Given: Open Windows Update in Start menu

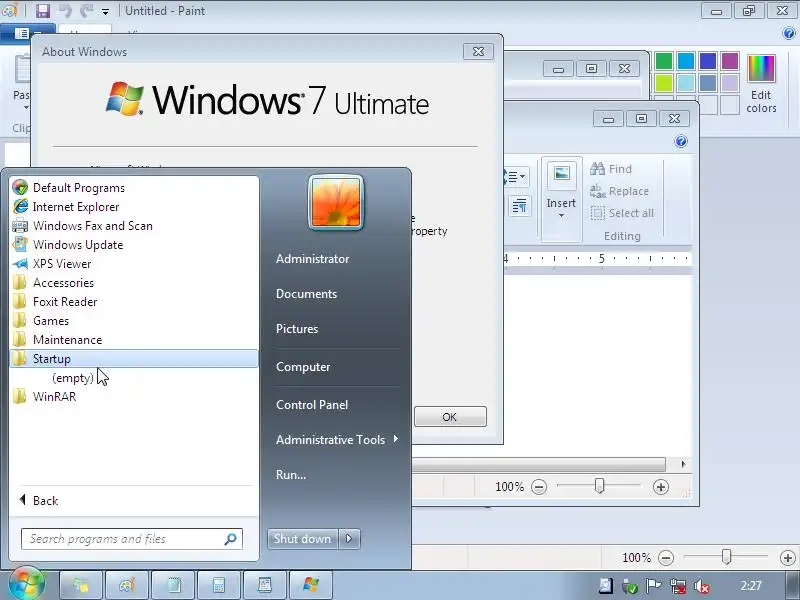Looking at the screenshot, I should point(134,245).
